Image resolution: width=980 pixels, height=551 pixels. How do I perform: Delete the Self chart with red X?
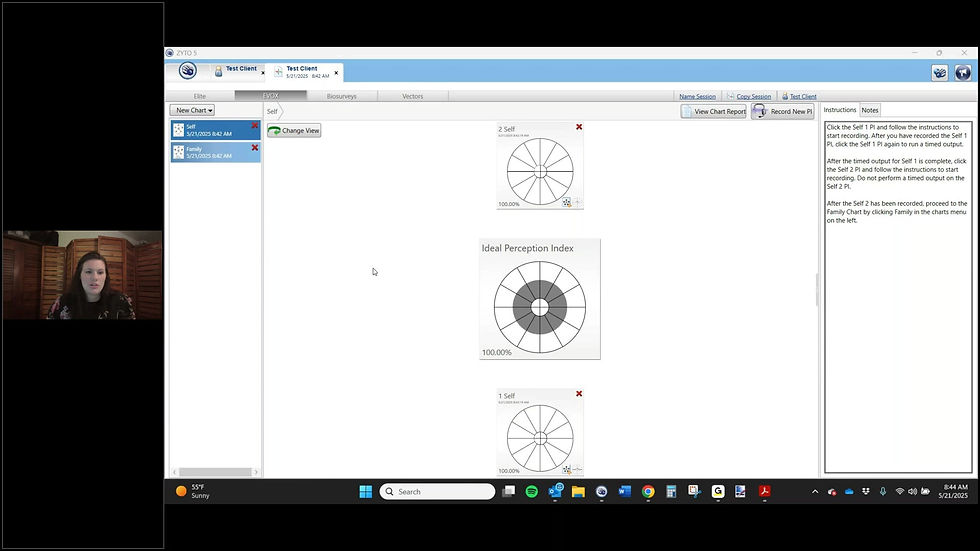(x=255, y=126)
